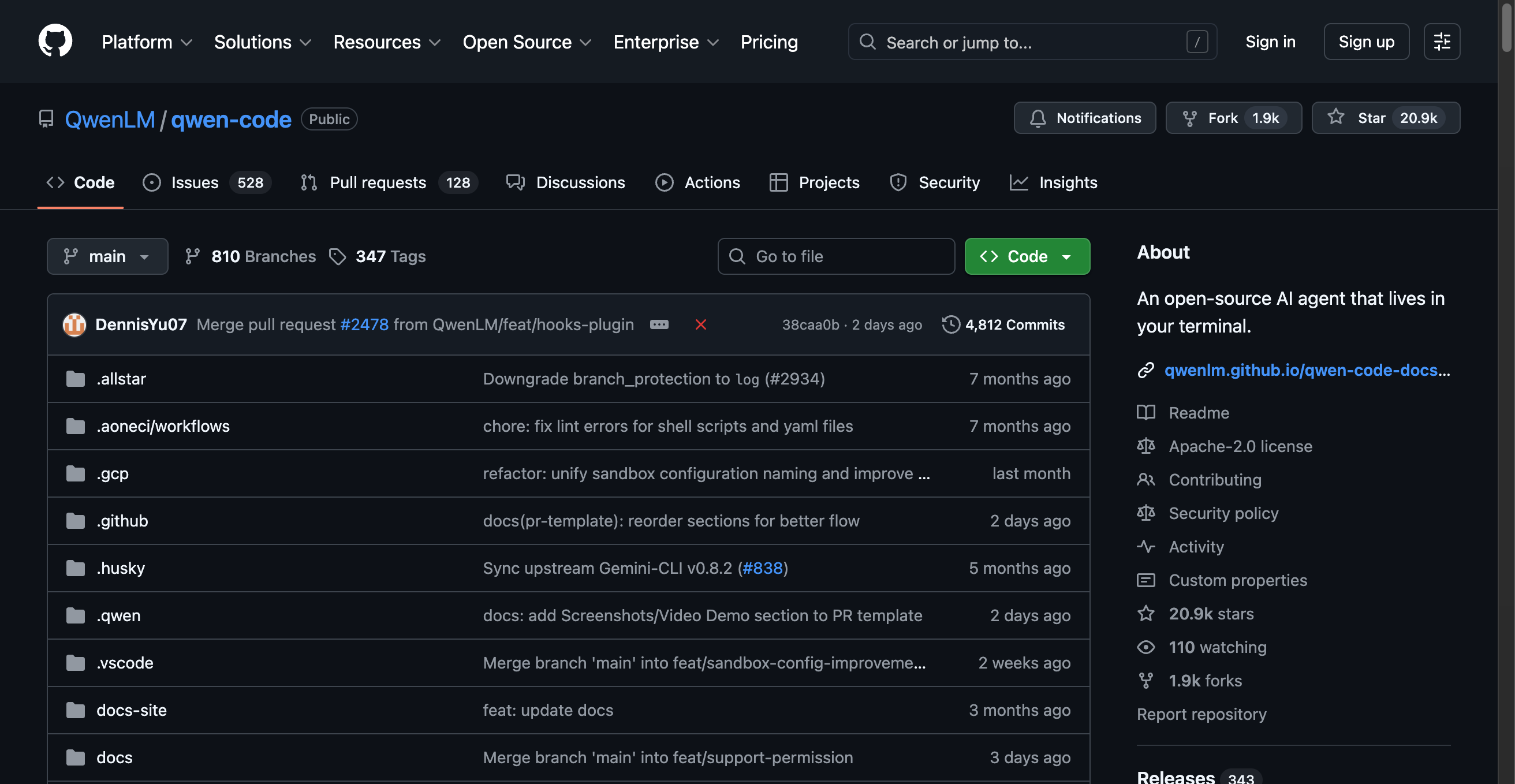Click the docs-site folder icon
This screenshot has width=1515, height=784.
pyautogui.click(x=75, y=710)
